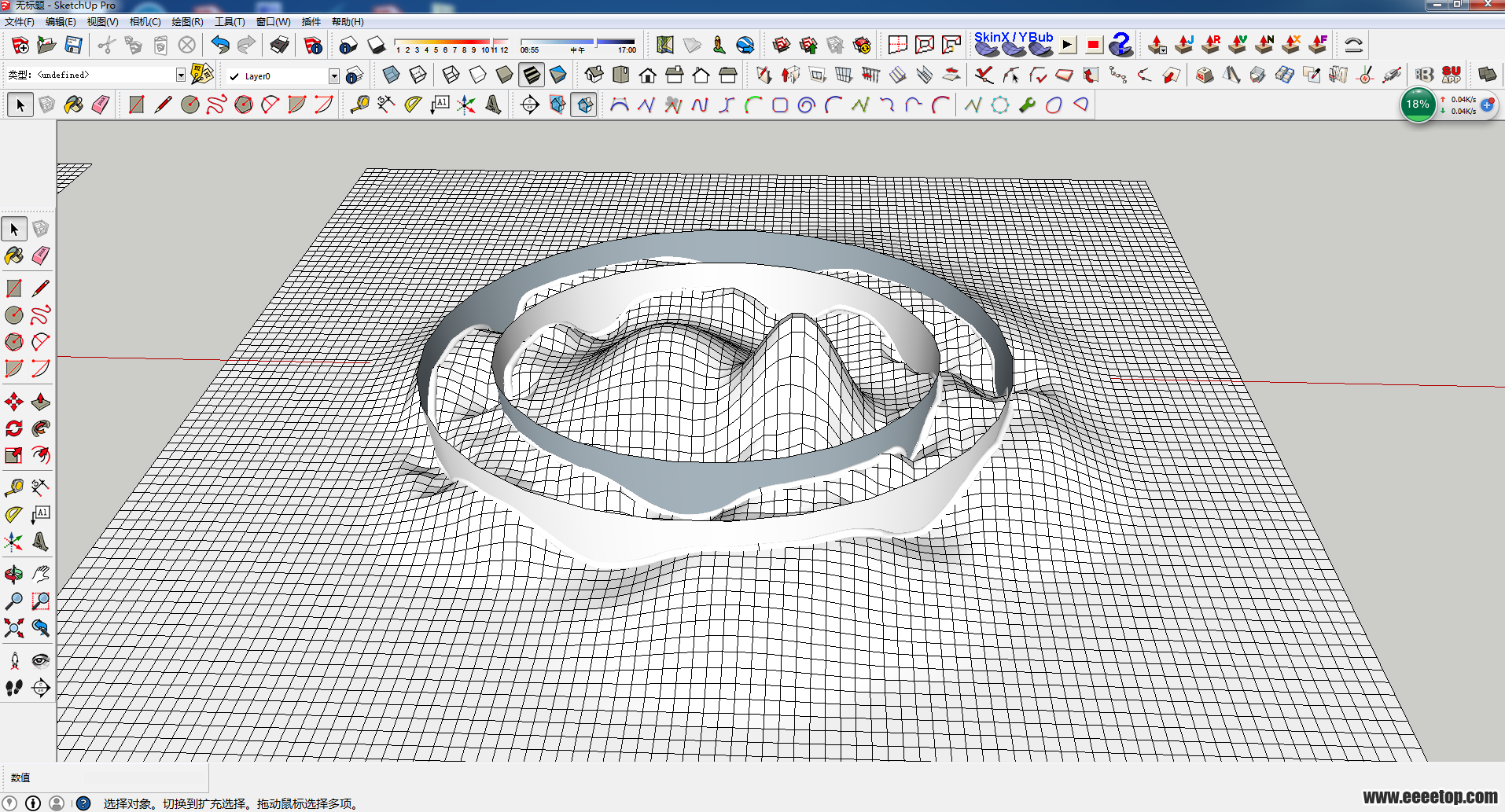
Task: Click the Zoom Extents tool
Action: (x=14, y=628)
